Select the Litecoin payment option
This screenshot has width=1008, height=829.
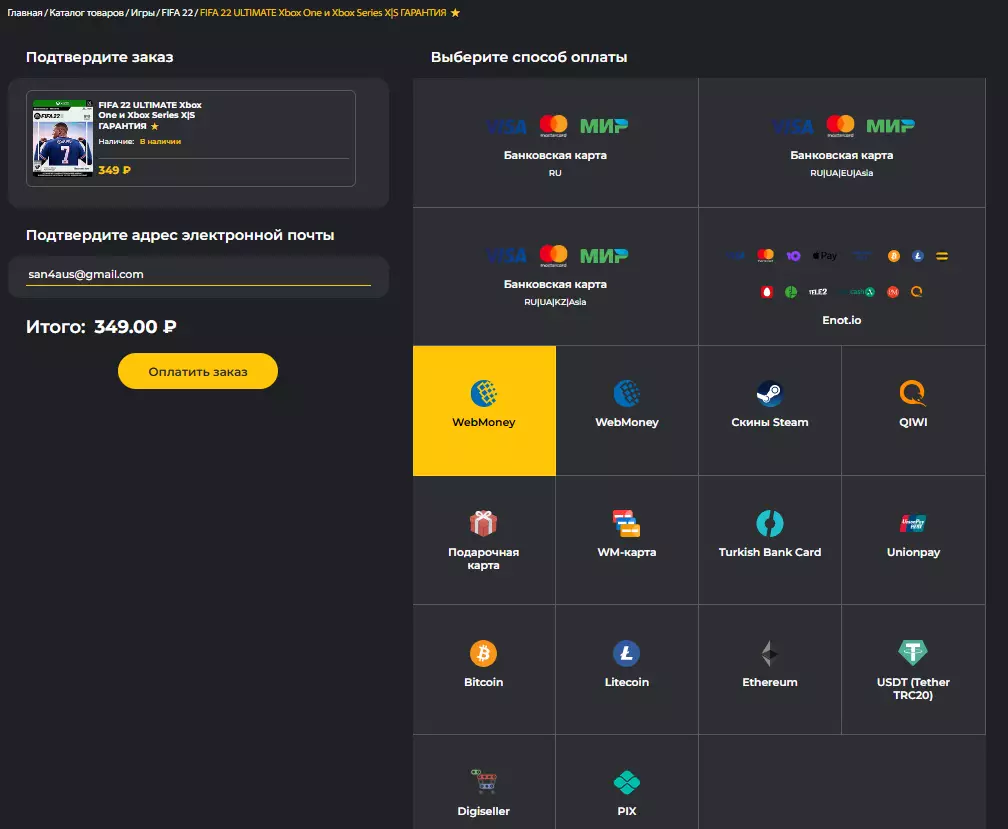[x=626, y=667]
